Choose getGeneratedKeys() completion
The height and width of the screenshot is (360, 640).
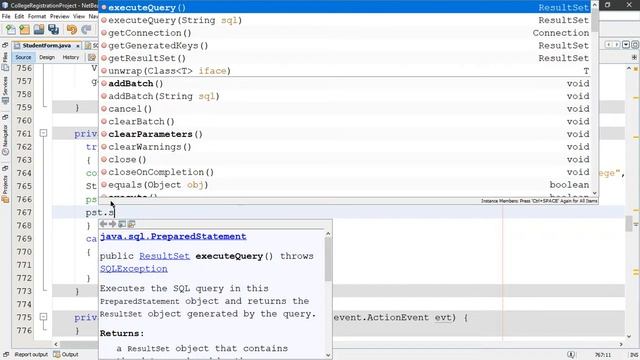345,45
